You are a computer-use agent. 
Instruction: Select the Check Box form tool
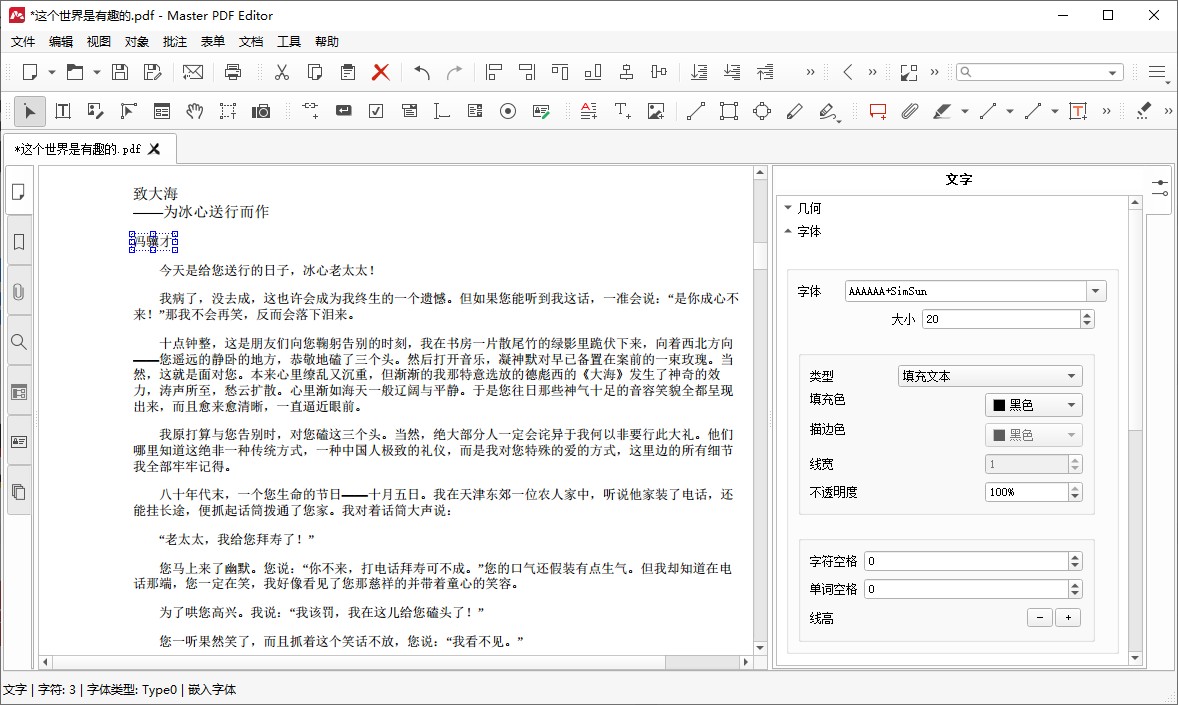tap(376, 111)
